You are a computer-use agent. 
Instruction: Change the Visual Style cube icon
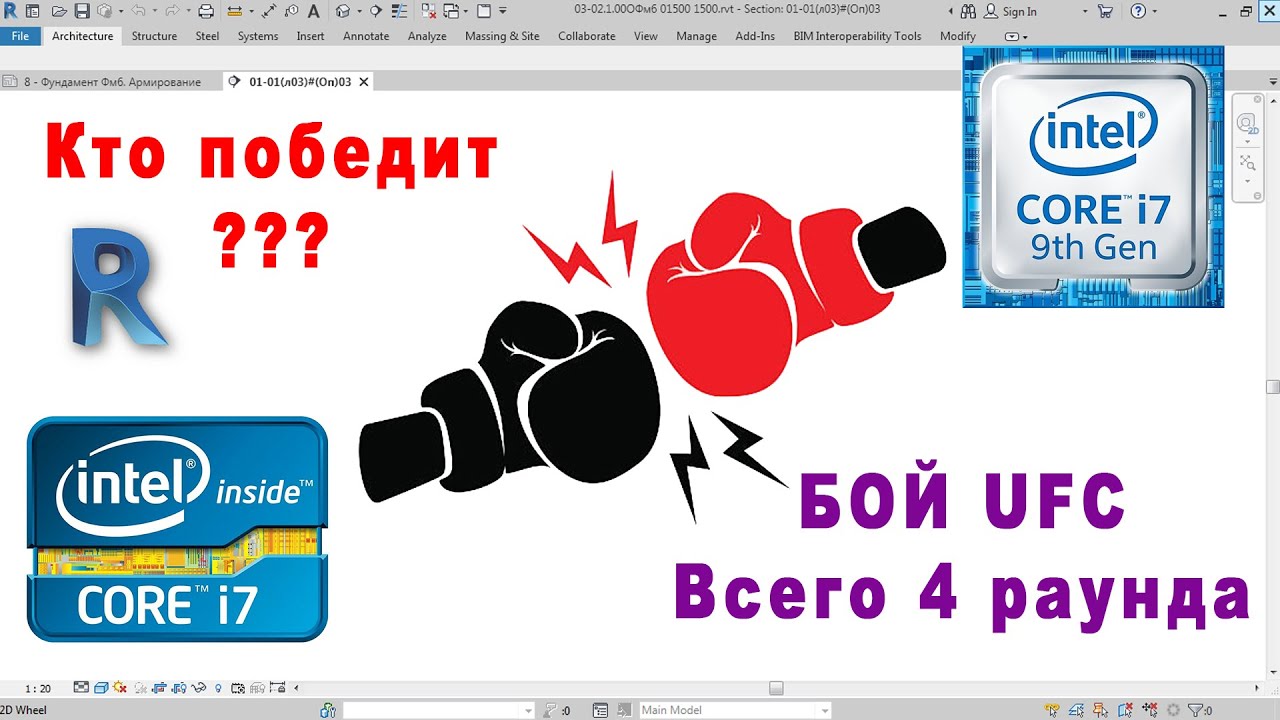point(101,688)
